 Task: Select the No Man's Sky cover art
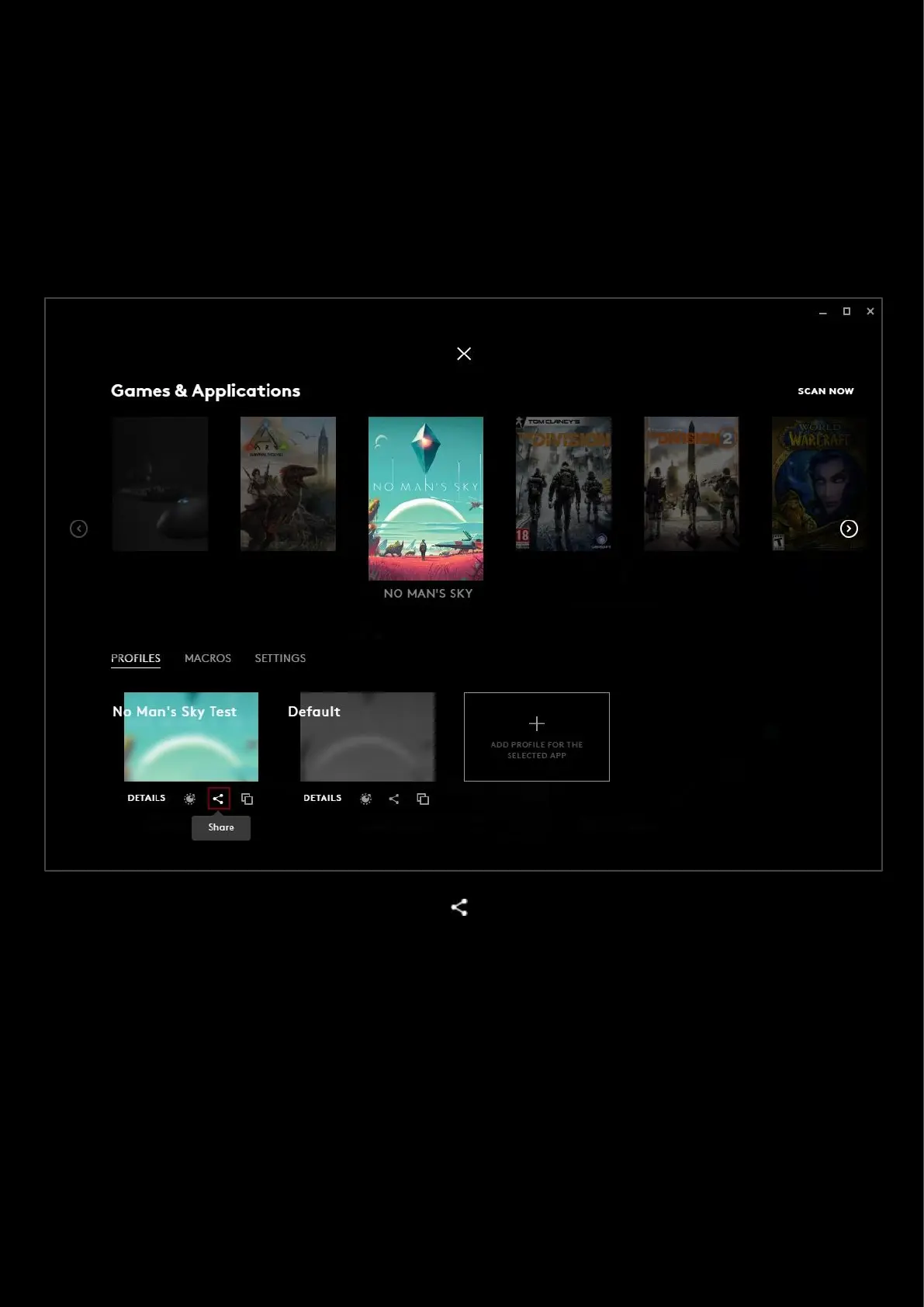(426, 498)
